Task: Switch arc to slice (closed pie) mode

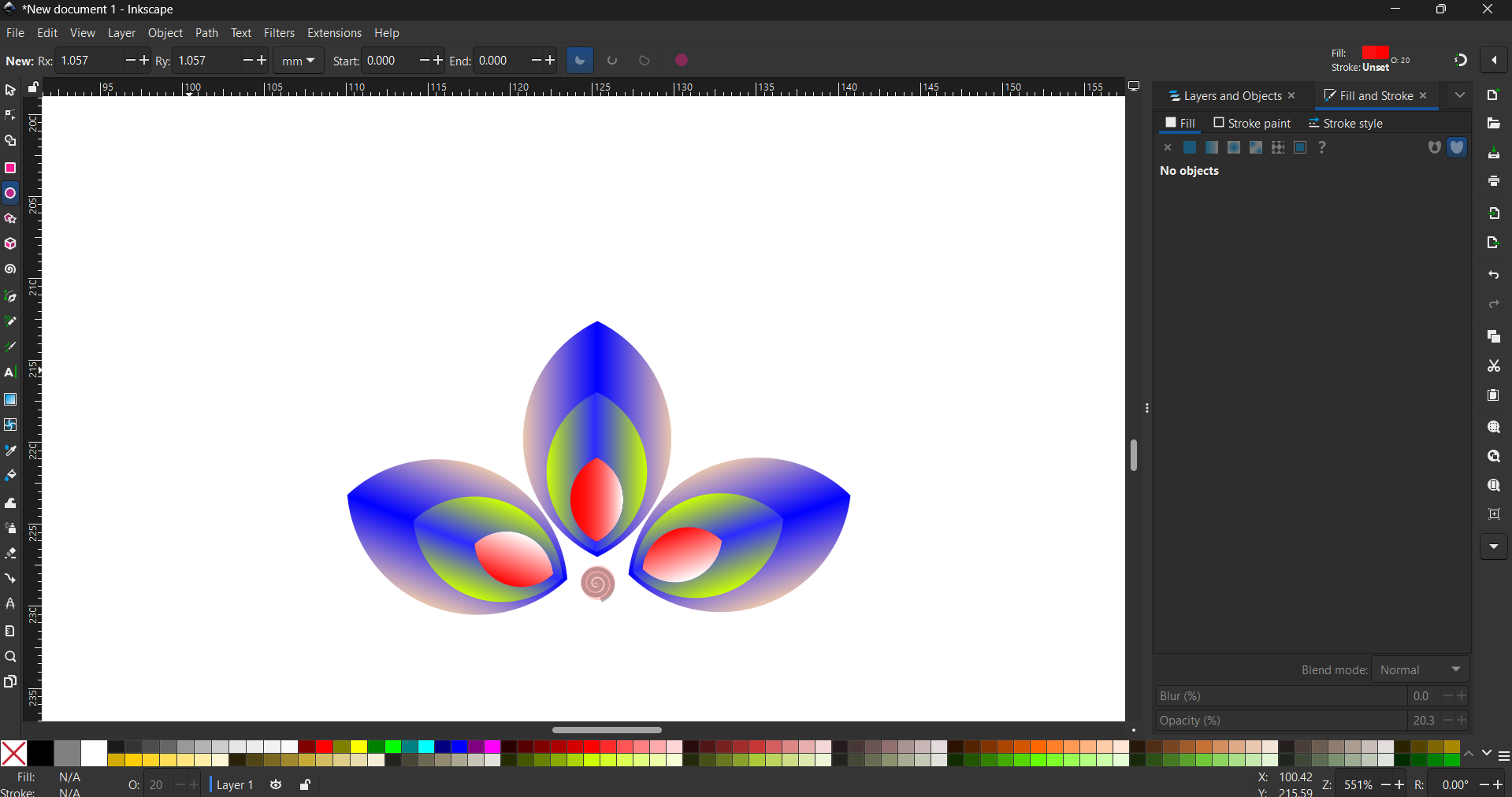Action: pos(580,61)
